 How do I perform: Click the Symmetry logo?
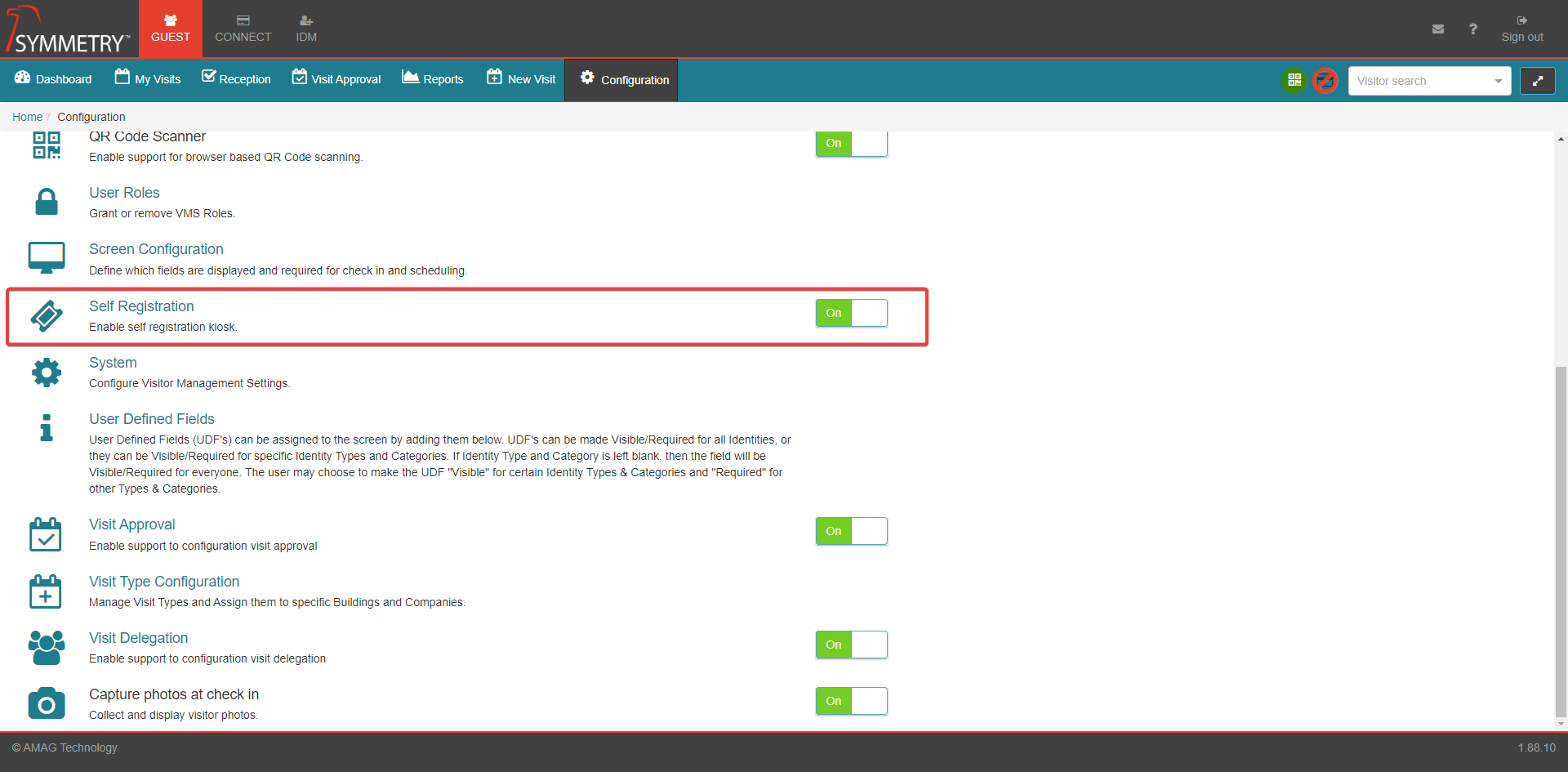68,30
